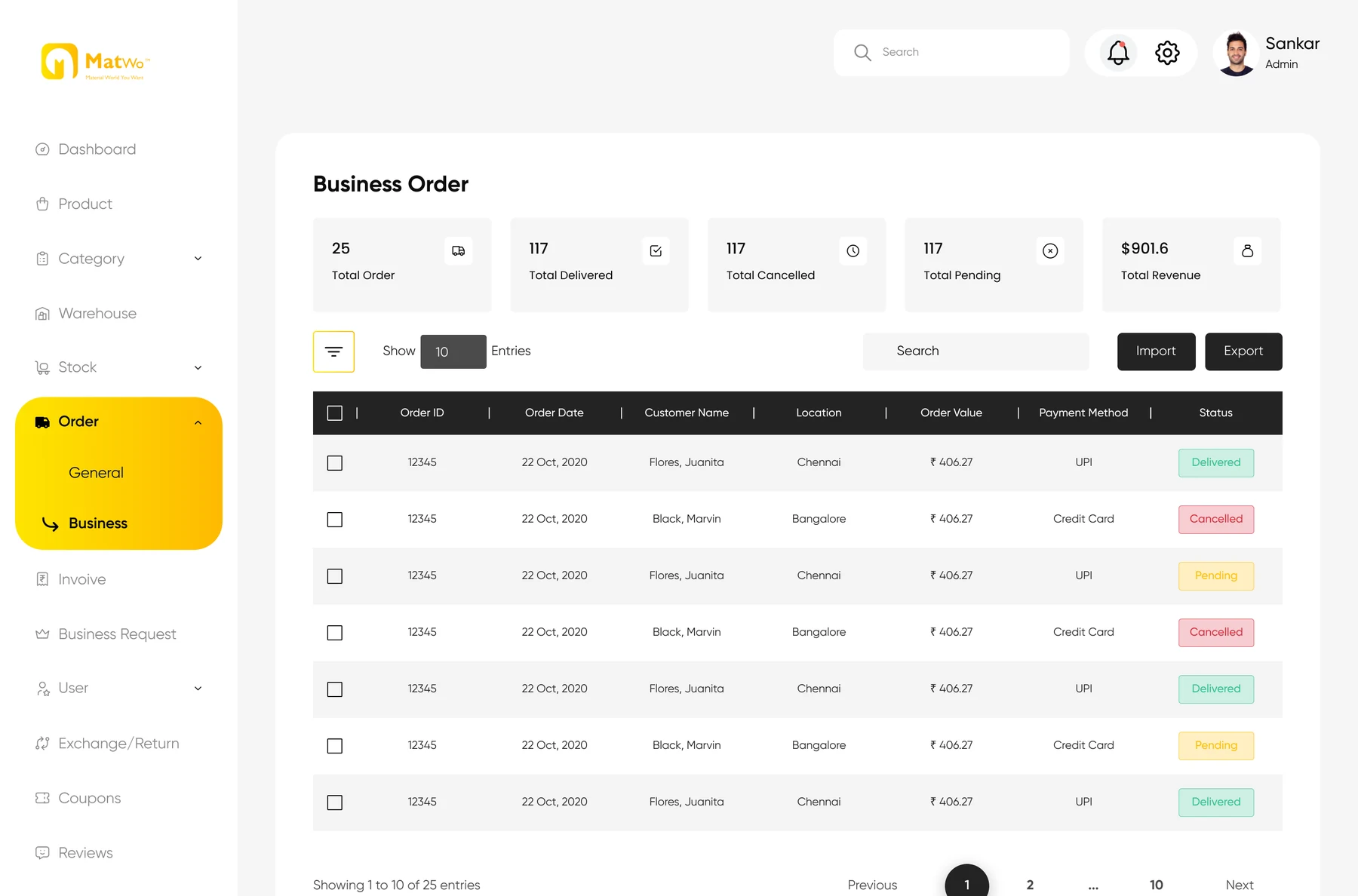Click the Matwo logo
The width and height of the screenshot is (1358, 896).
96,61
